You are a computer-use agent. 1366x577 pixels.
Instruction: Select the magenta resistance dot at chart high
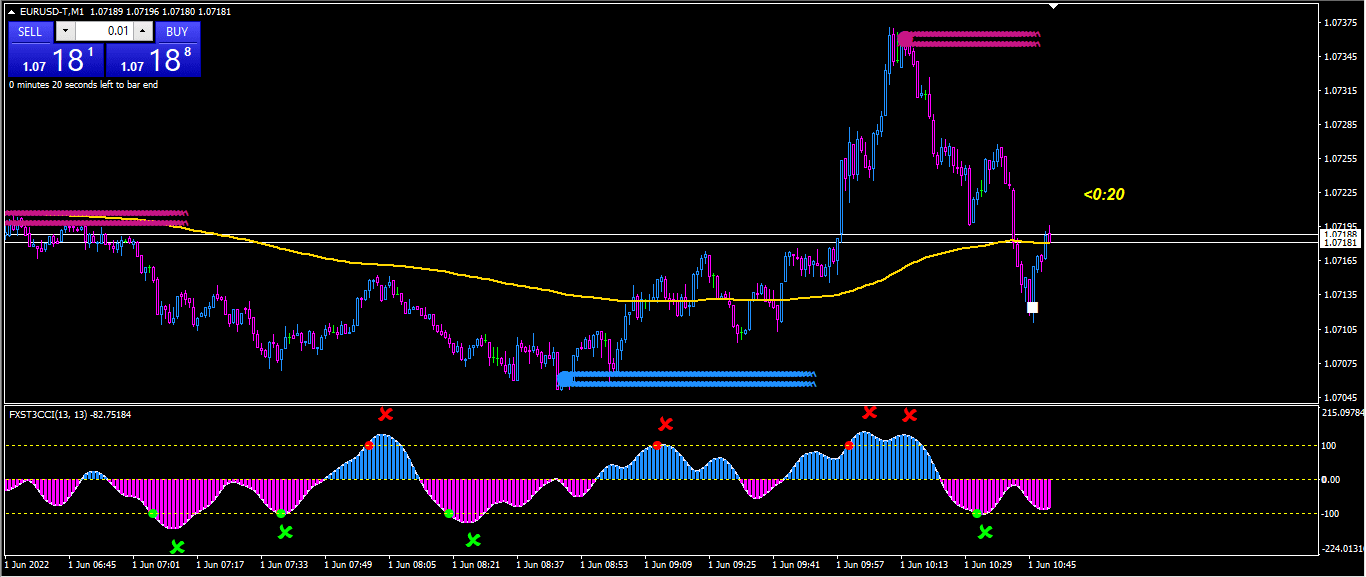click(905, 39)
